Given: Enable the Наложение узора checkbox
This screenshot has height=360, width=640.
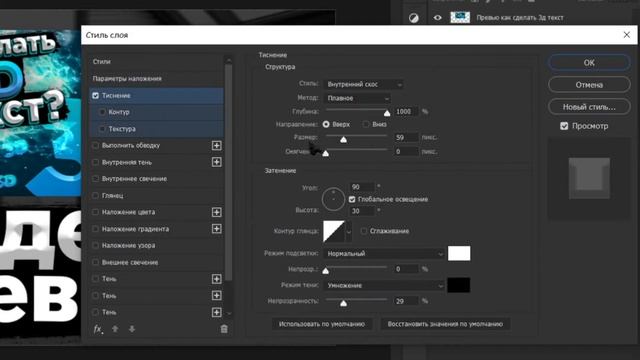Looking at the screenshot, I should point(96,245).
